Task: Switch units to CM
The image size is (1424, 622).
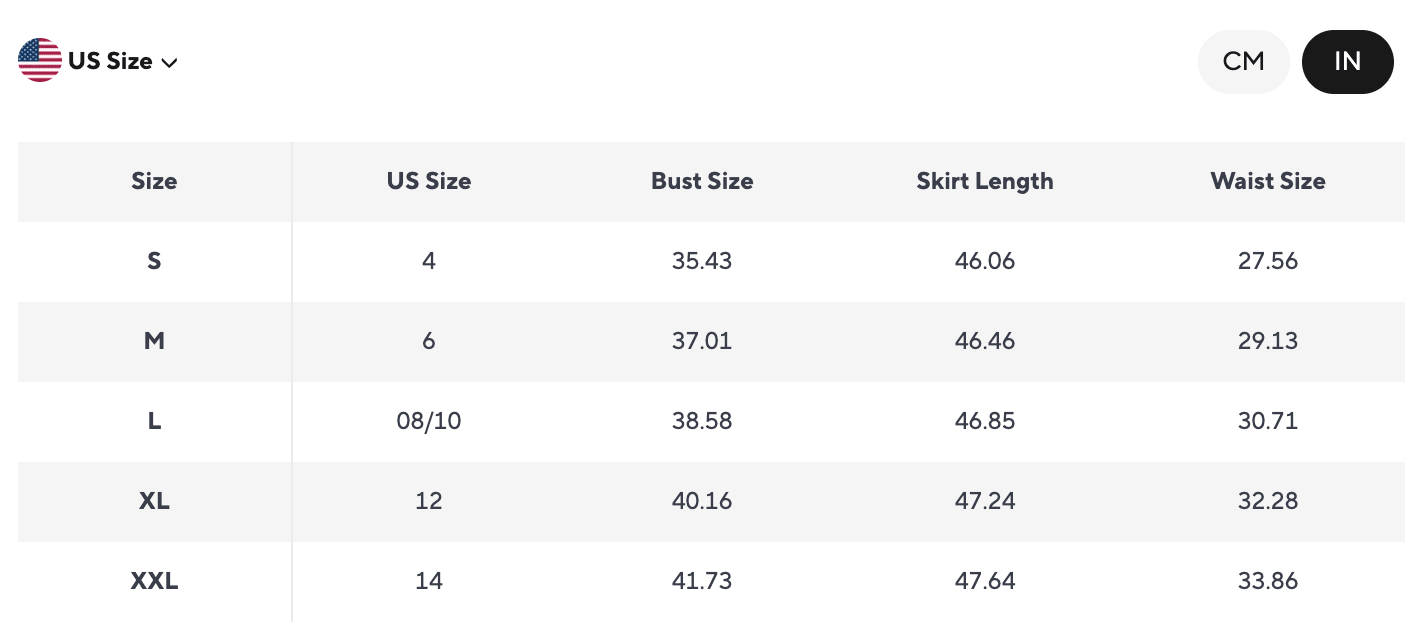Action: (x=1243, y=62)
